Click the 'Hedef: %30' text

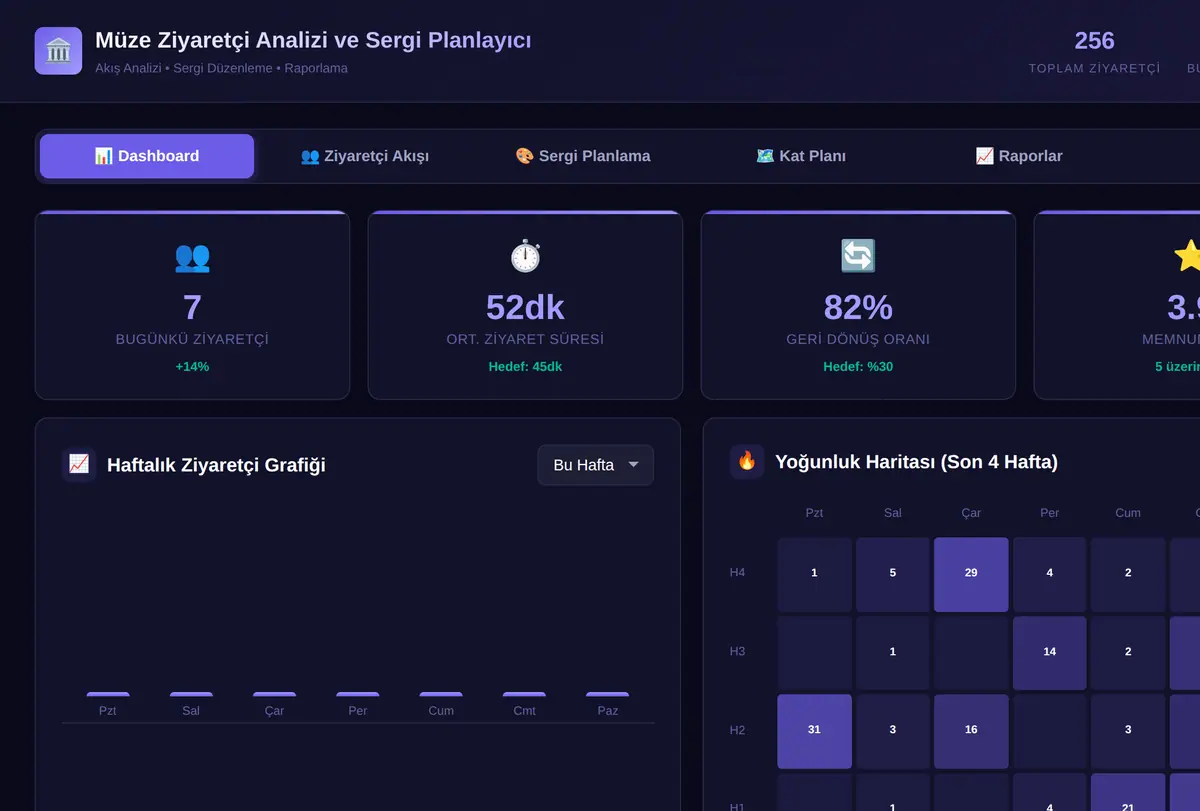858,367
